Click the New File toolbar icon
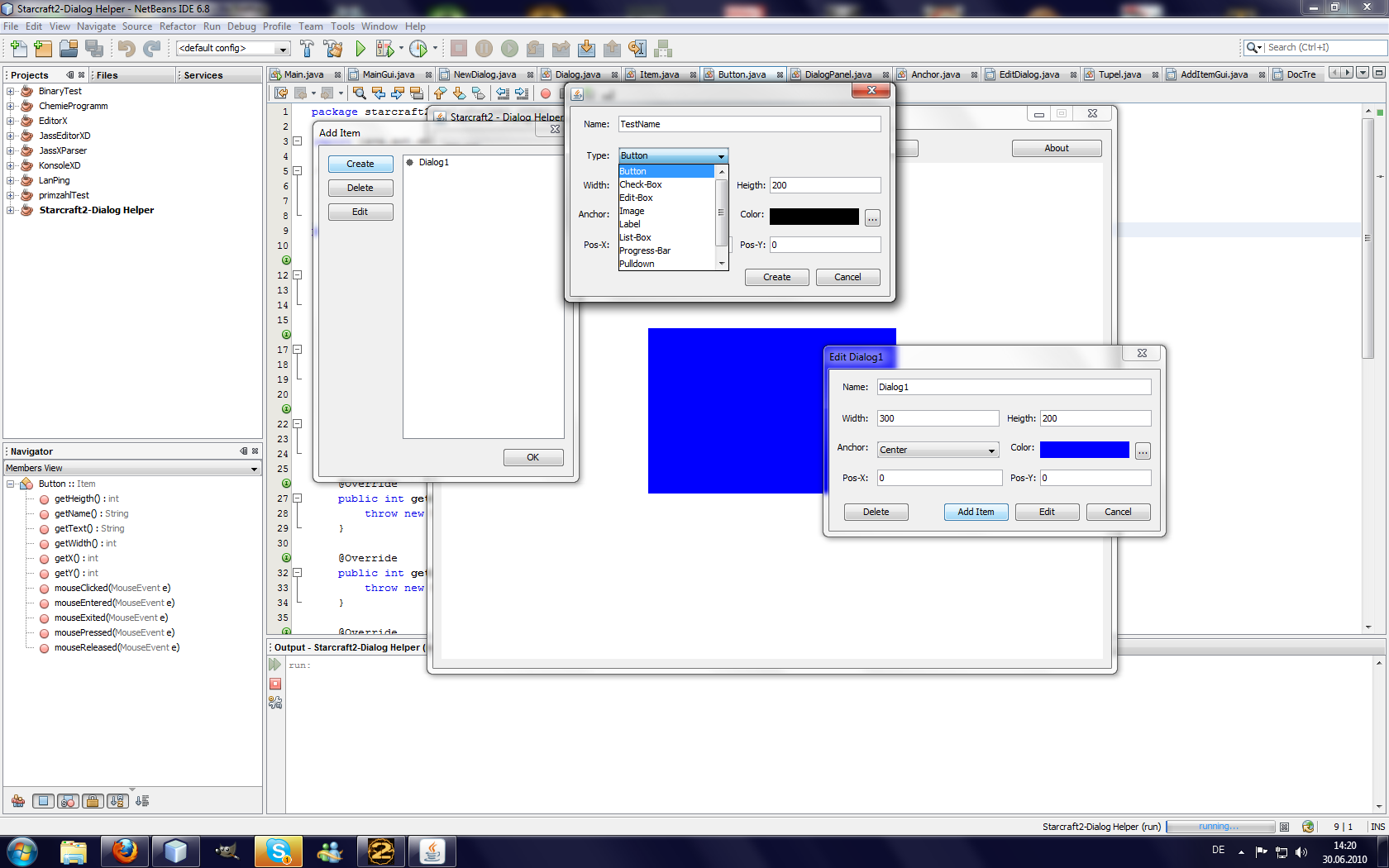 pyautogui.click(x=18, y=49)
